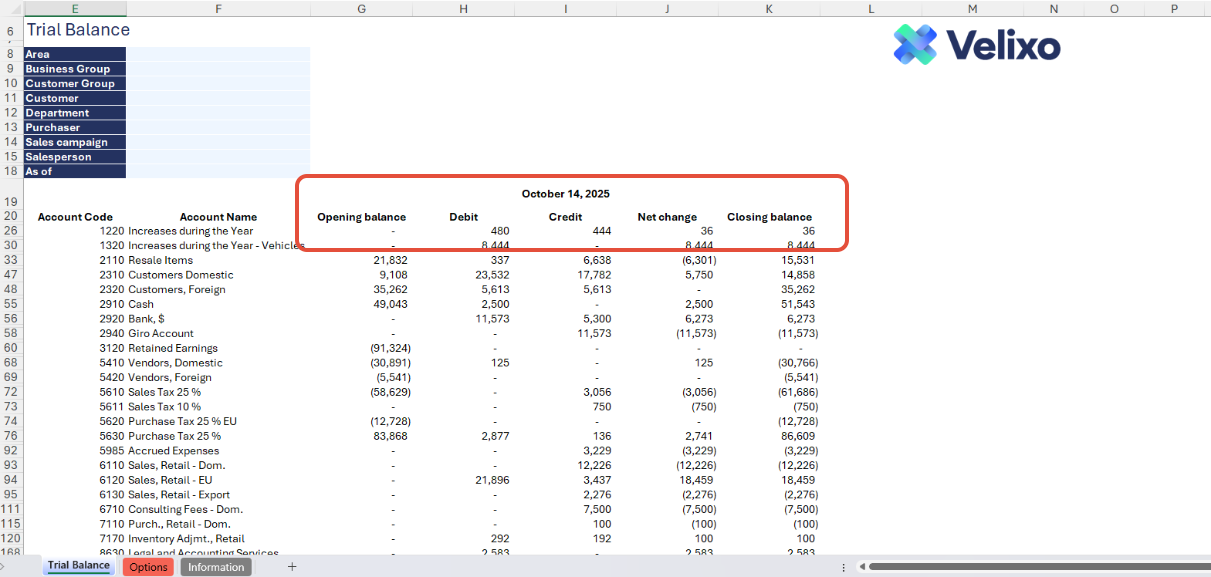Select the Sales campaign label cell
Image resolution: width=1211 pixels, height=577 pixels.
[x=75, y=142]
